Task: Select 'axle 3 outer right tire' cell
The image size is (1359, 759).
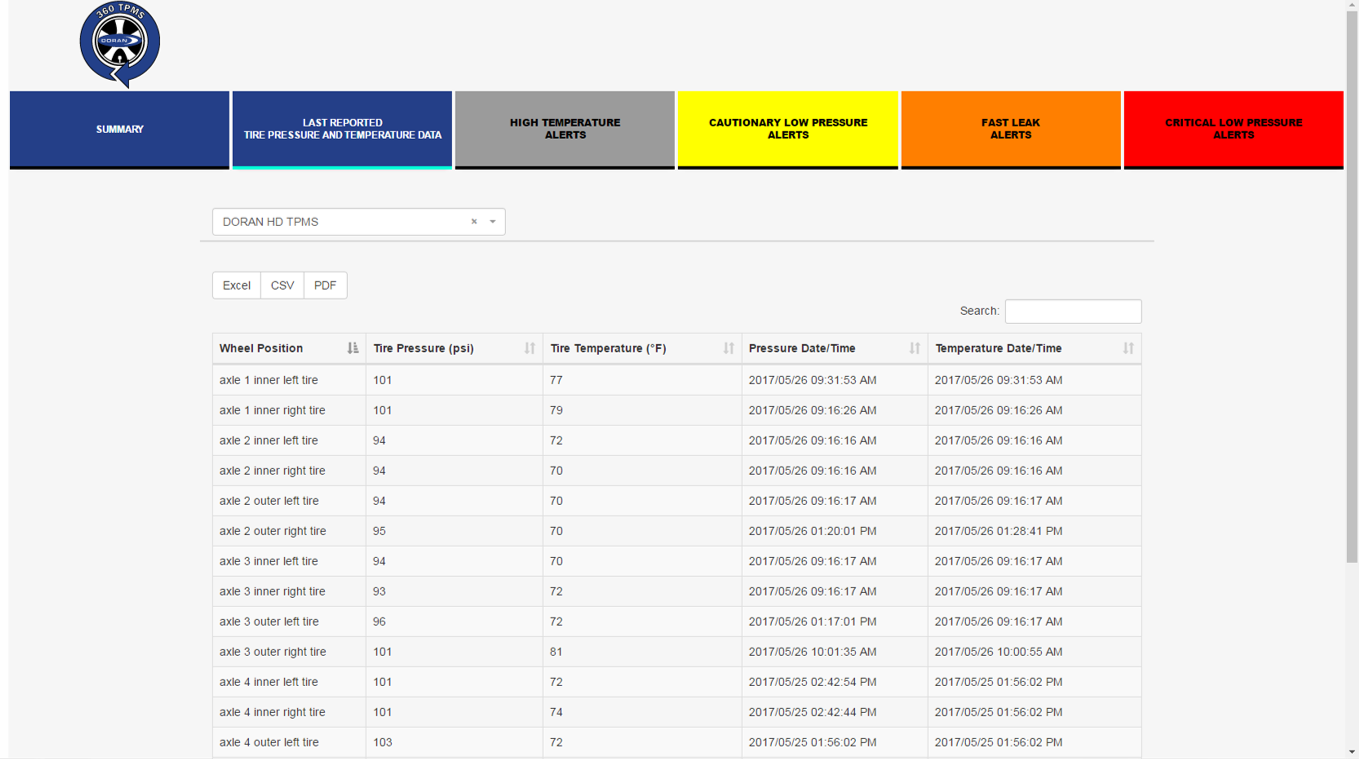Action: tap(289, 652)
